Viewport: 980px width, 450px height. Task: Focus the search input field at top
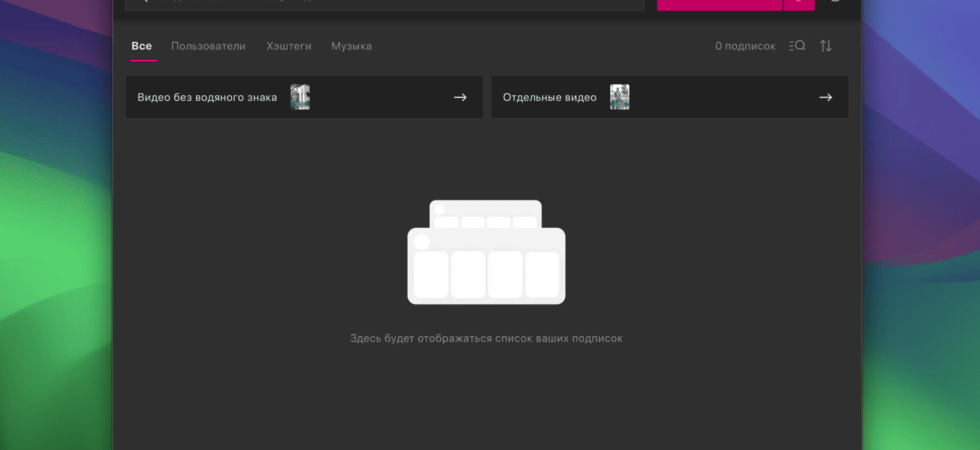coord(384,4)
